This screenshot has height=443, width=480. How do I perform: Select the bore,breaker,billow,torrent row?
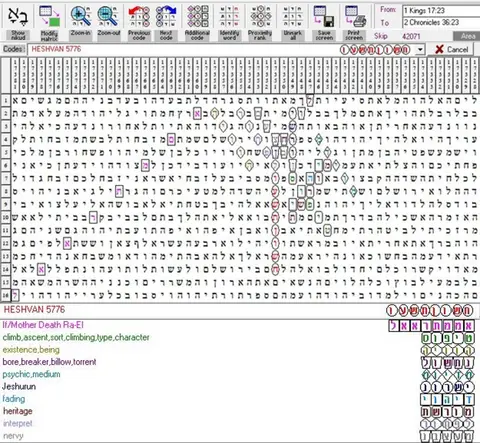239,362
